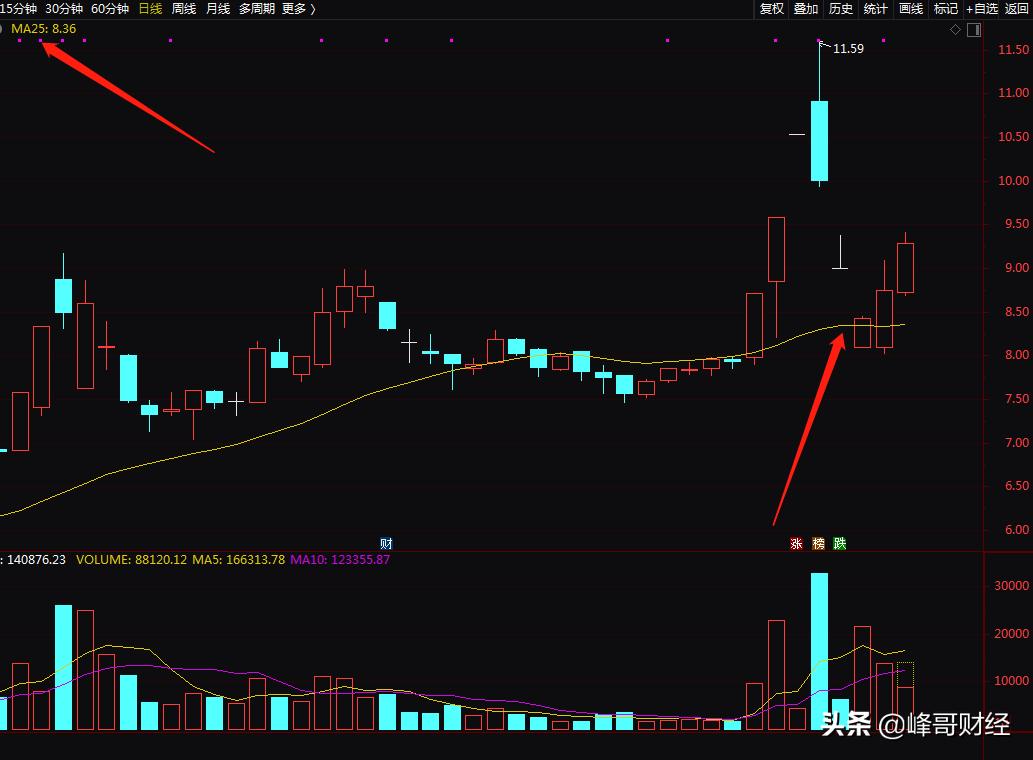Select the 月线 monthly chart tab
The image size is (1033, 760).
[218, 9]
